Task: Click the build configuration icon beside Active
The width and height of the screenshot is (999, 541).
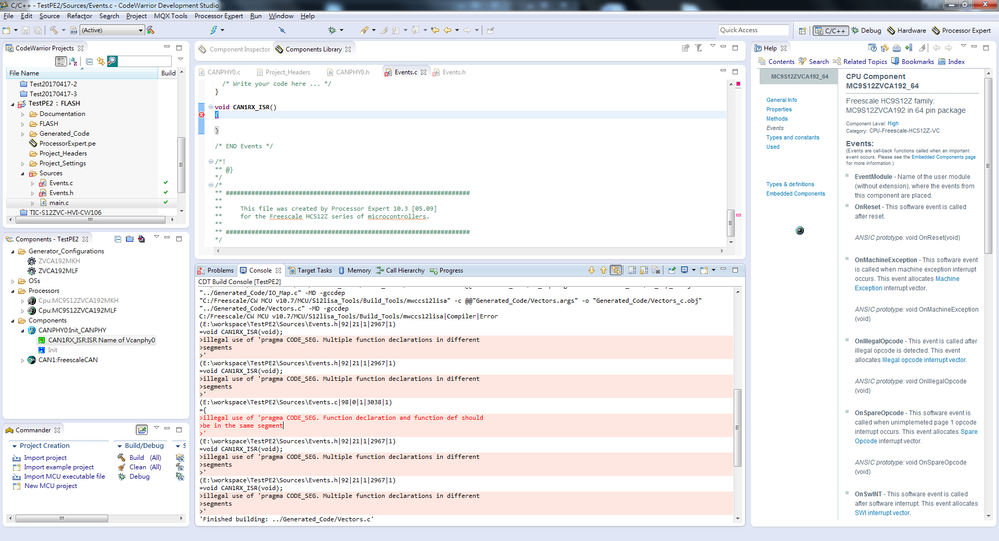Action: [x=73, y=30]
